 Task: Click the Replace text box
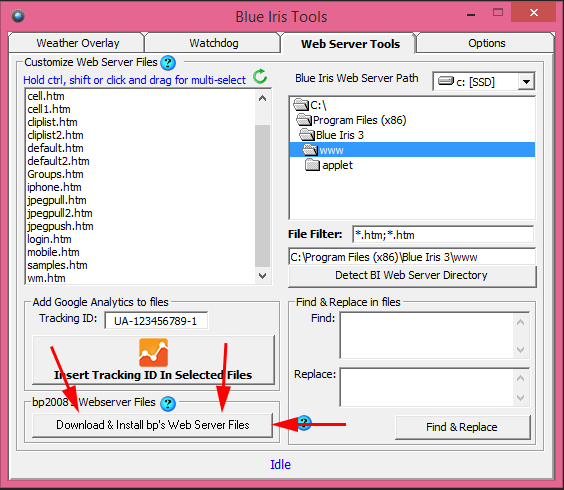tap(427, 387)
